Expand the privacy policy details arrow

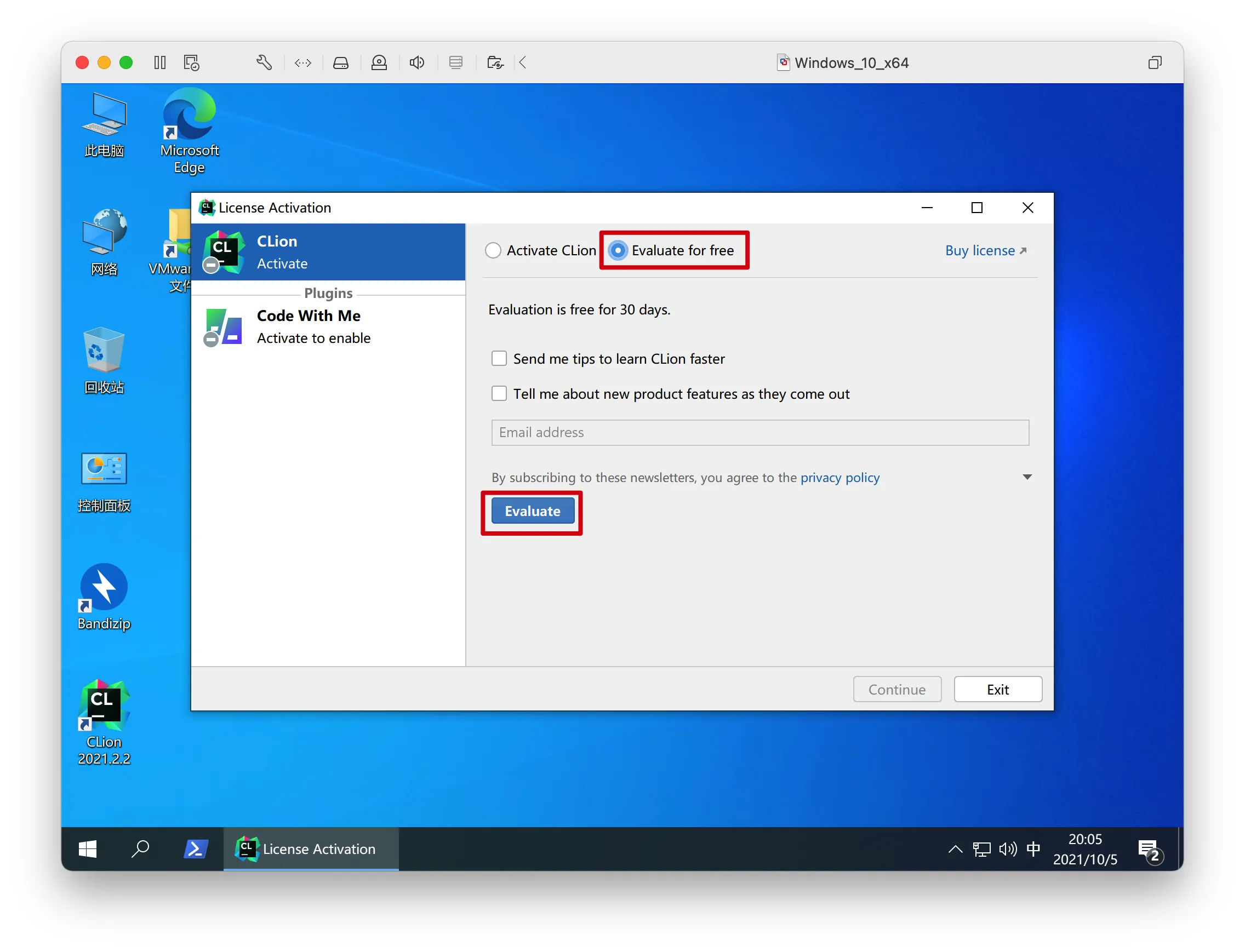pyautogui.click(x=1027, y=477)
